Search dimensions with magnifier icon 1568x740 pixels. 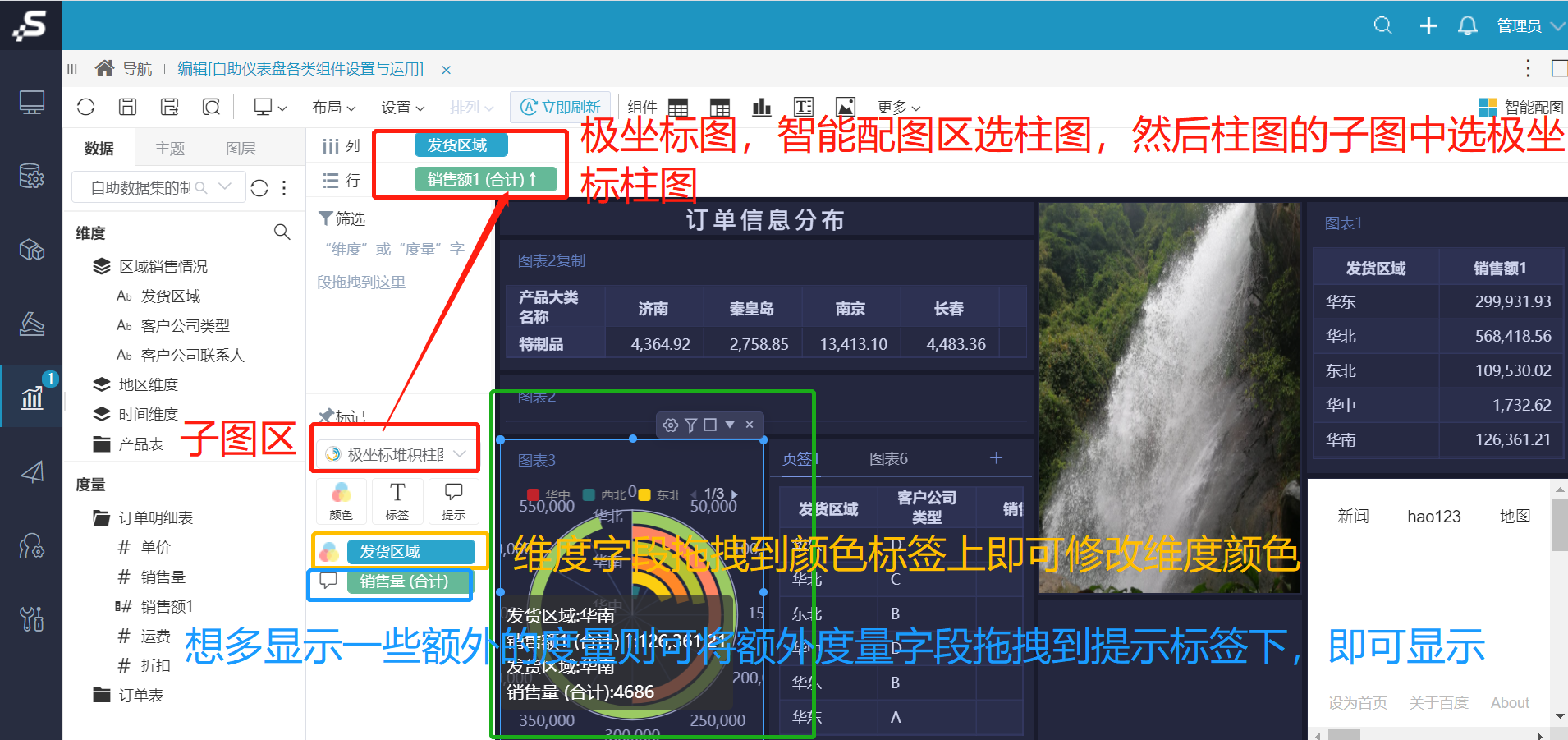[x=282, y=232]
